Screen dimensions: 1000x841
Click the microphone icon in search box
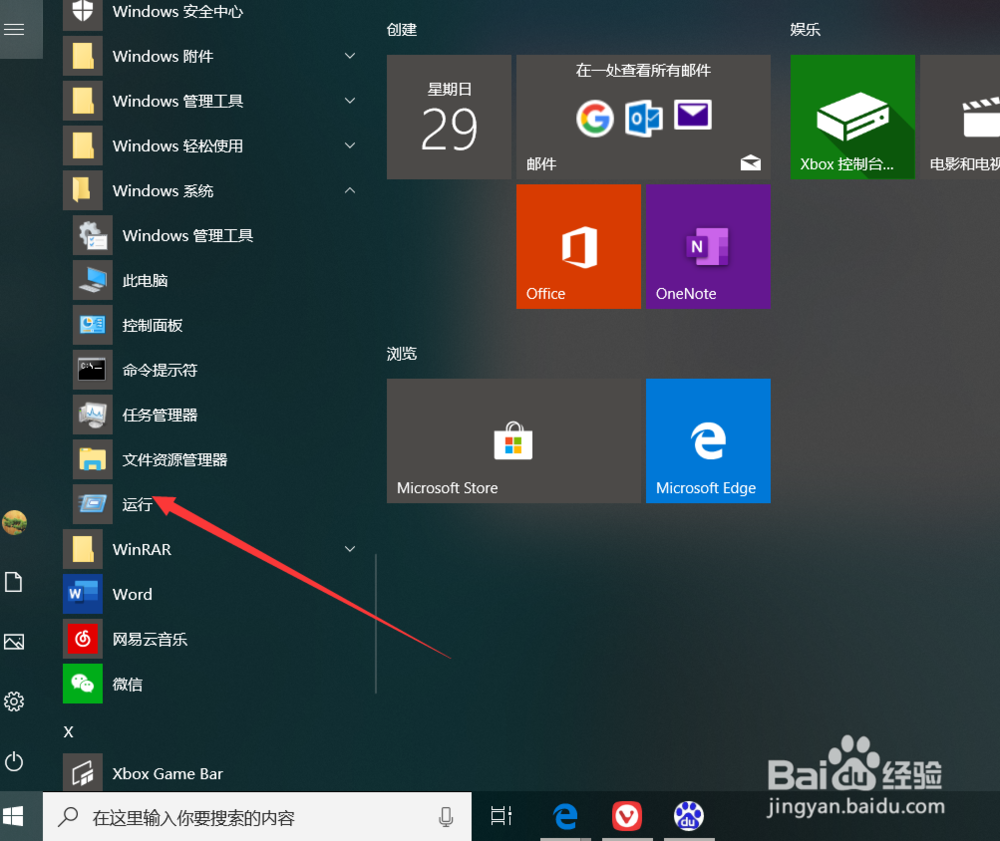click(x=446, y=817)
